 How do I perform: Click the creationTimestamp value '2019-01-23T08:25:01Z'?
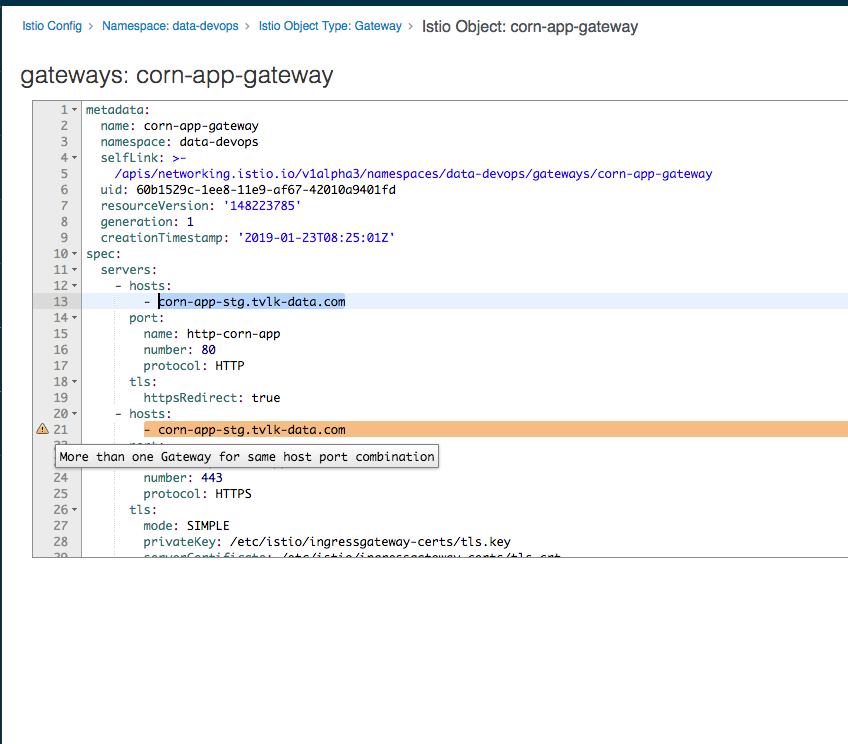pyautogui.click(x=316, y=237)
